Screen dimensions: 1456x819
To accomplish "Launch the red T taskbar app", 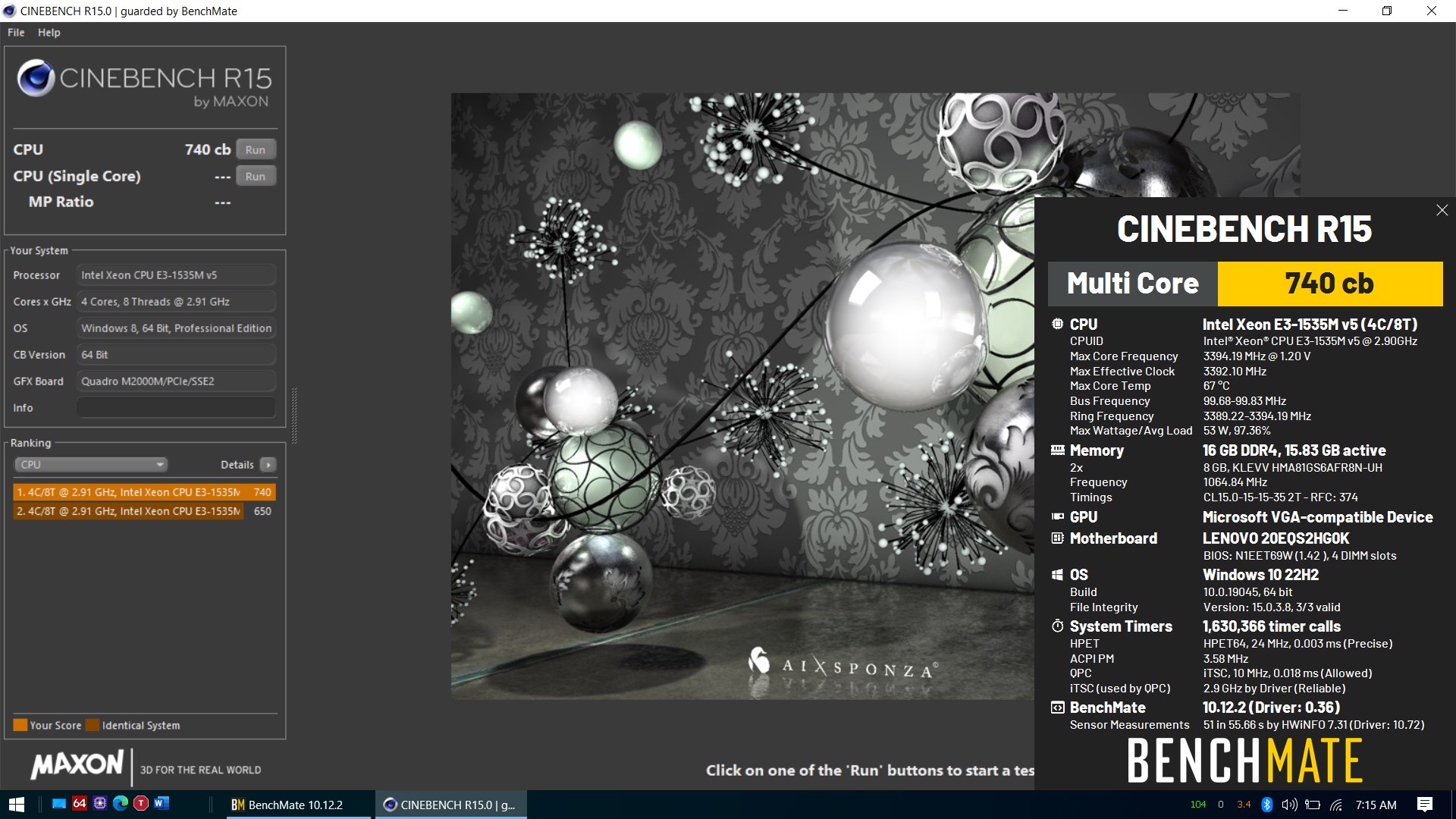I will [141, 804].
